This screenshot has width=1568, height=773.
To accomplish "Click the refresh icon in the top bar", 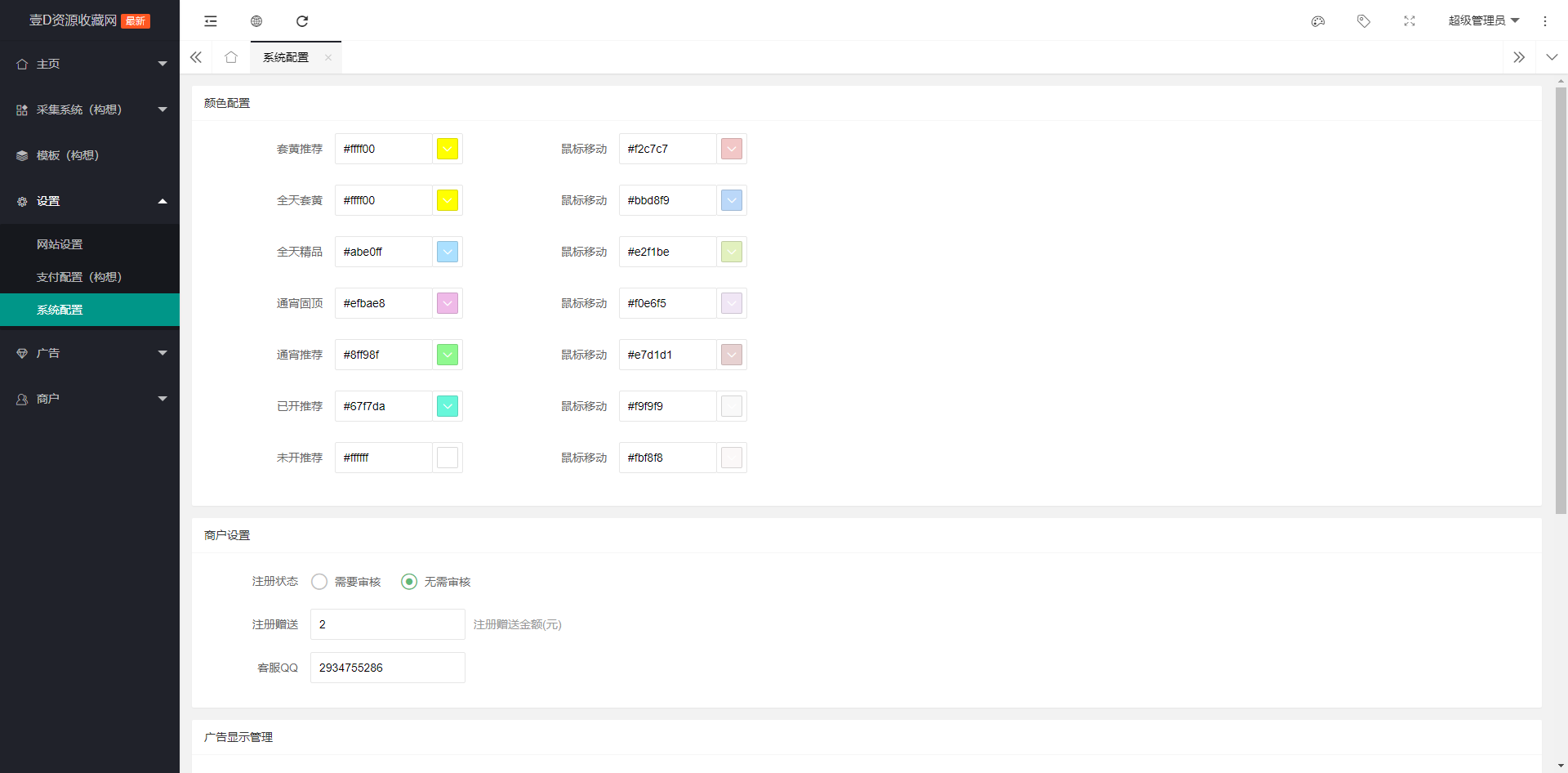I will [302, 21].
